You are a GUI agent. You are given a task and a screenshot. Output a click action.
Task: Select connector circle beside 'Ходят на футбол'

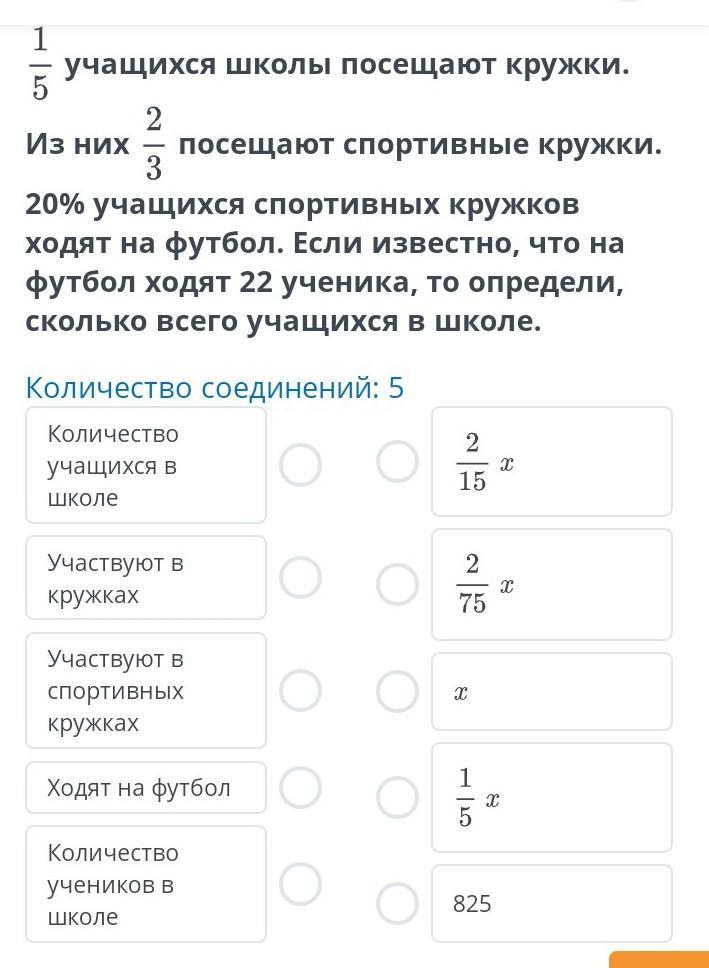300,787
